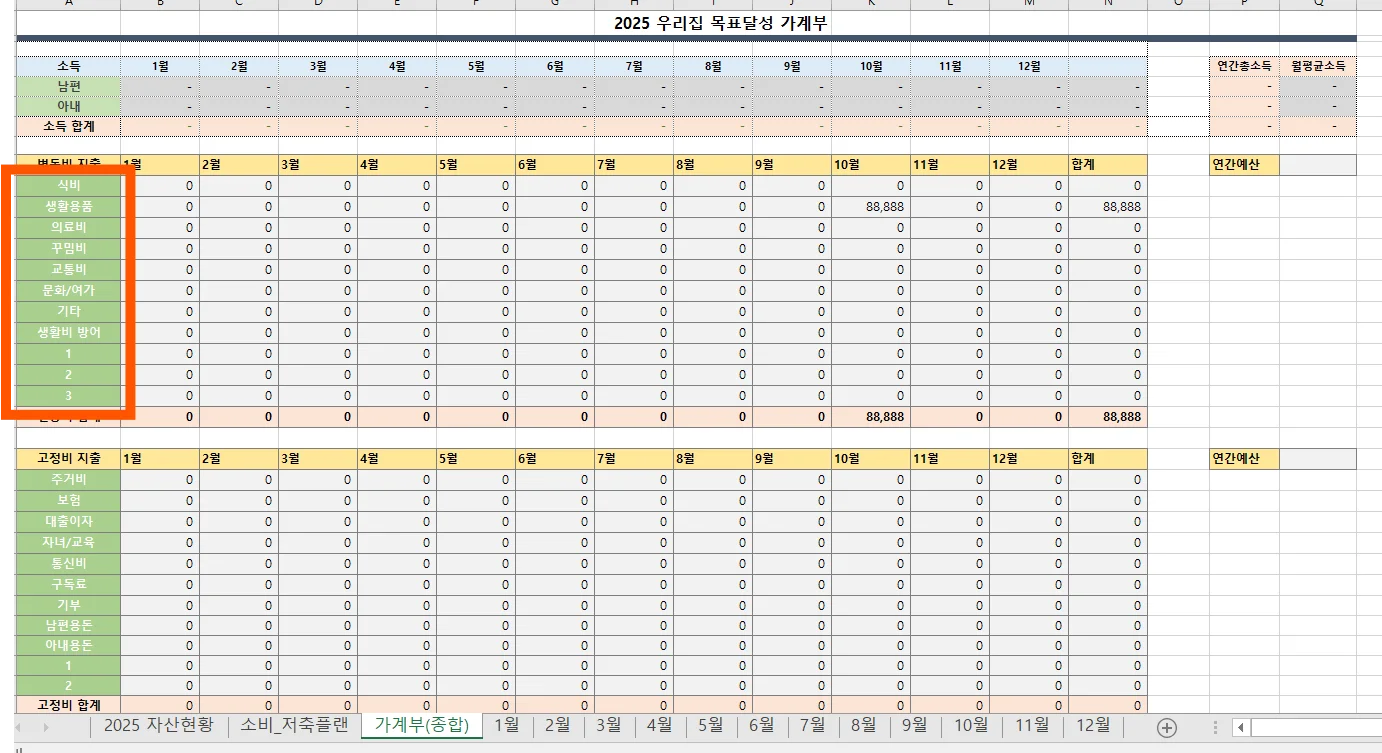Open the 11월 sheet tab
The width and height of the screenshot is (1382, 753).
[1031, 726]
